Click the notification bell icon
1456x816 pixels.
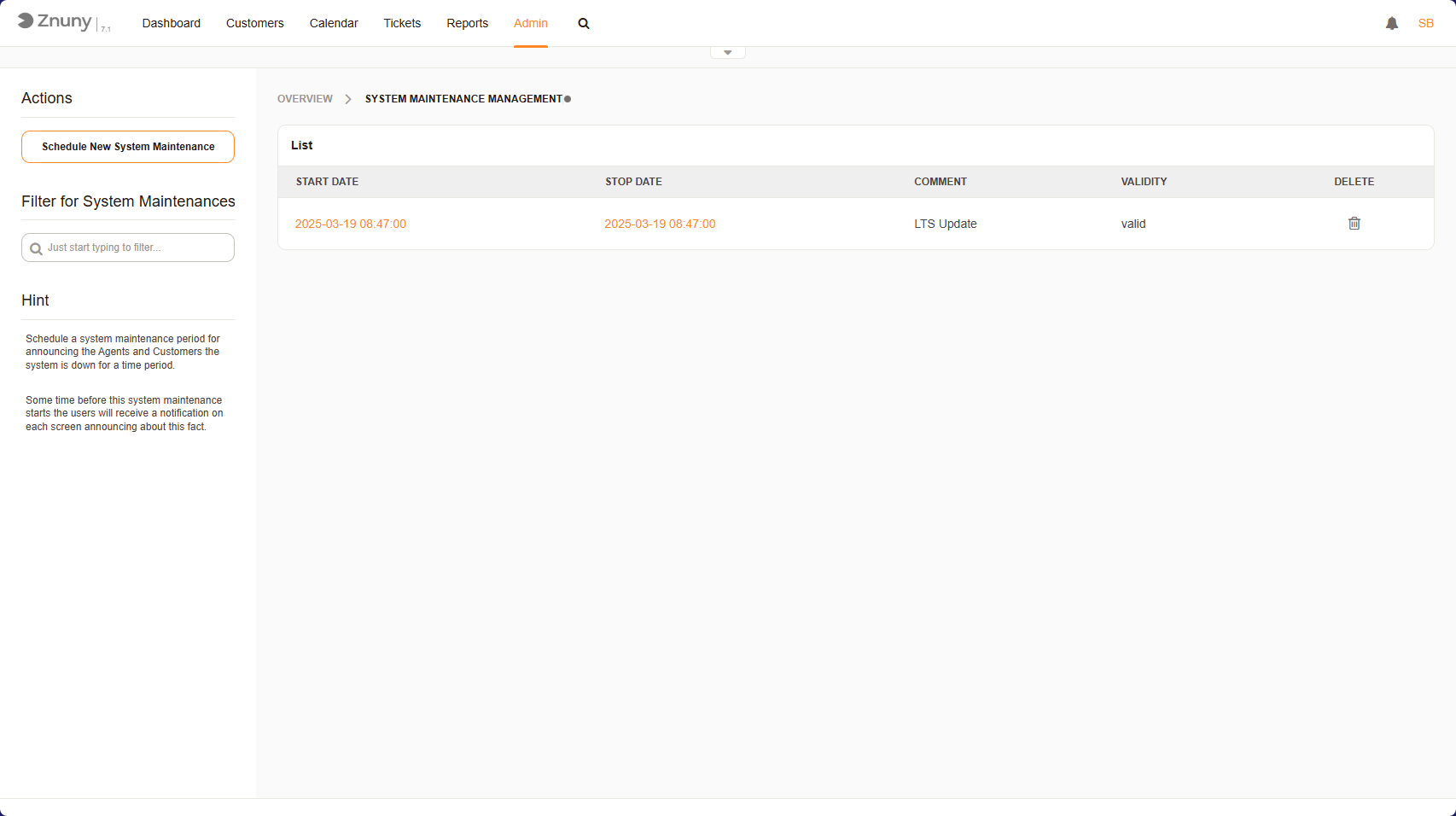[x=1392, y=23]
